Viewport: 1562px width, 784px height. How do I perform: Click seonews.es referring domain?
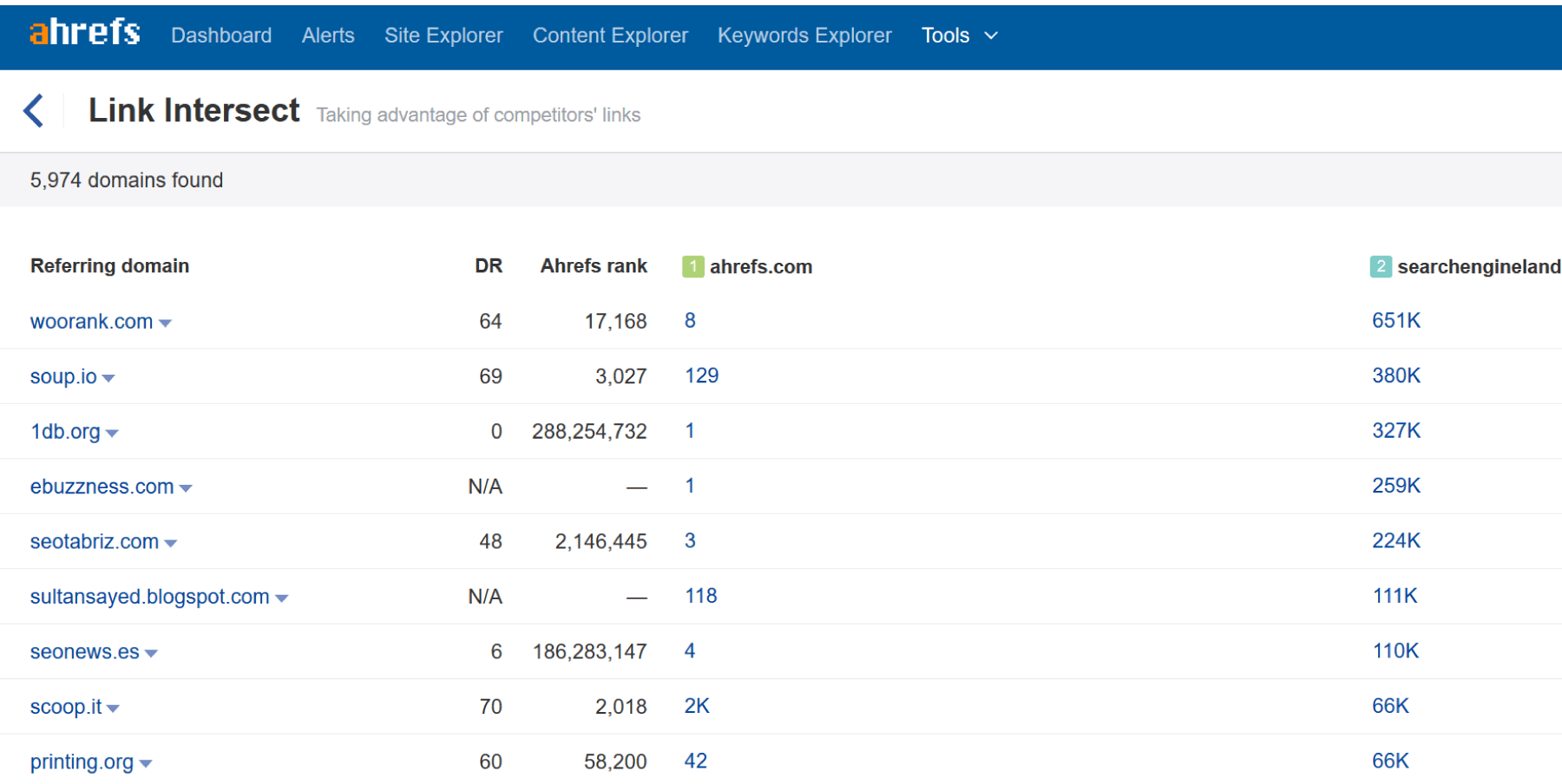[84, 651]
